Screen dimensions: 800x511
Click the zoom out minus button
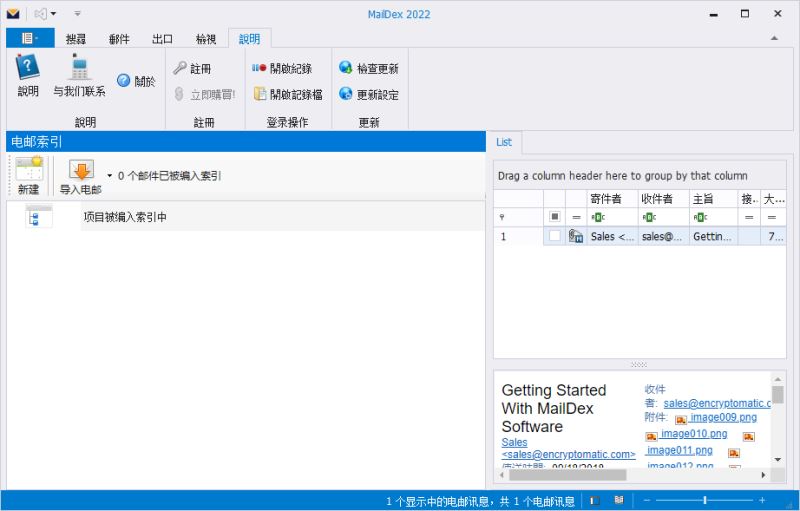click(x=646, y=501)
